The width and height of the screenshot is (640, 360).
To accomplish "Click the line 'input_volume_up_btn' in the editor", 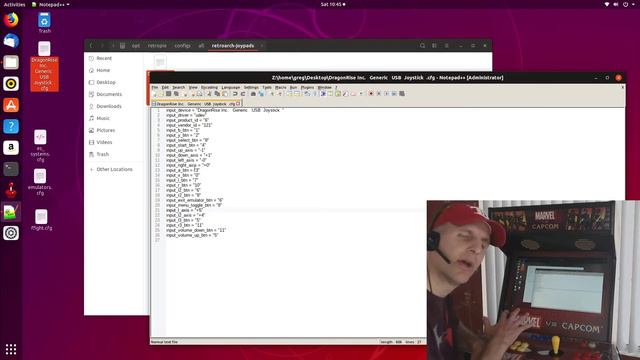I will [x=192, y=235].
